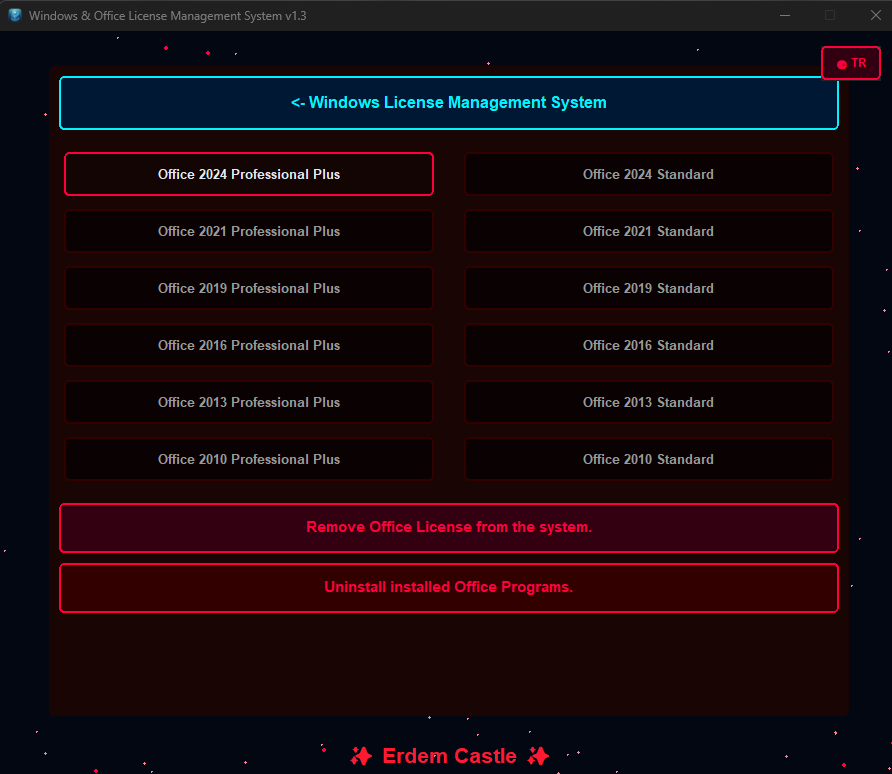Choose Office 2019 Standard
This screenshot has height=774, width=892.
click(x=649, y=288)
